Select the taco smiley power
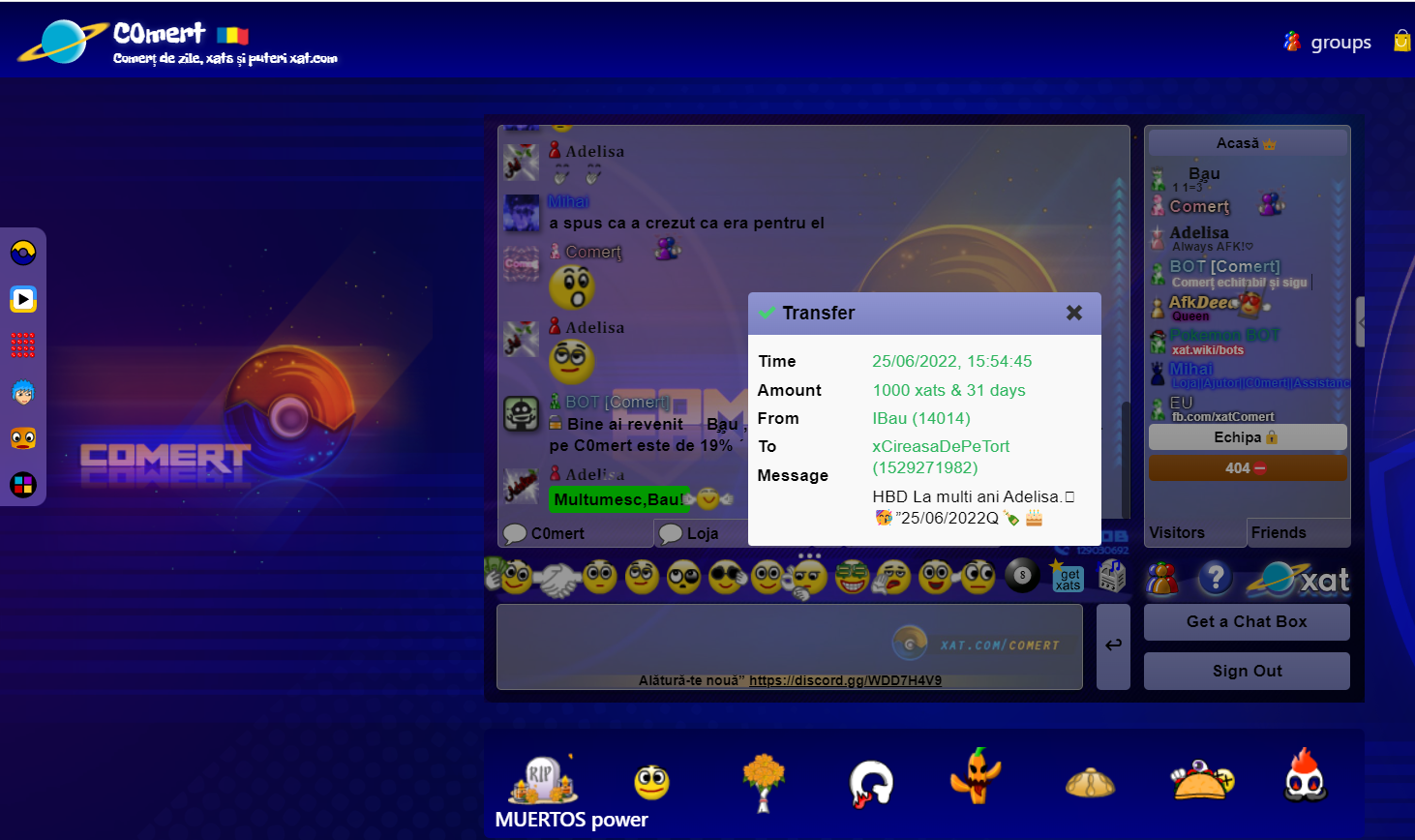Viewport: 1415px width, 840px height. [x=1202, y=779]
